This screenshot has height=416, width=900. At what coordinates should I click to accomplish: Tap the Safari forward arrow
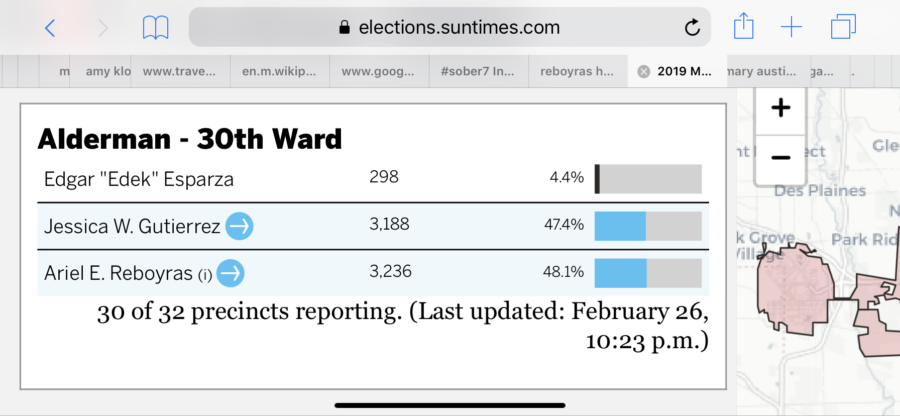coord(103,27)
